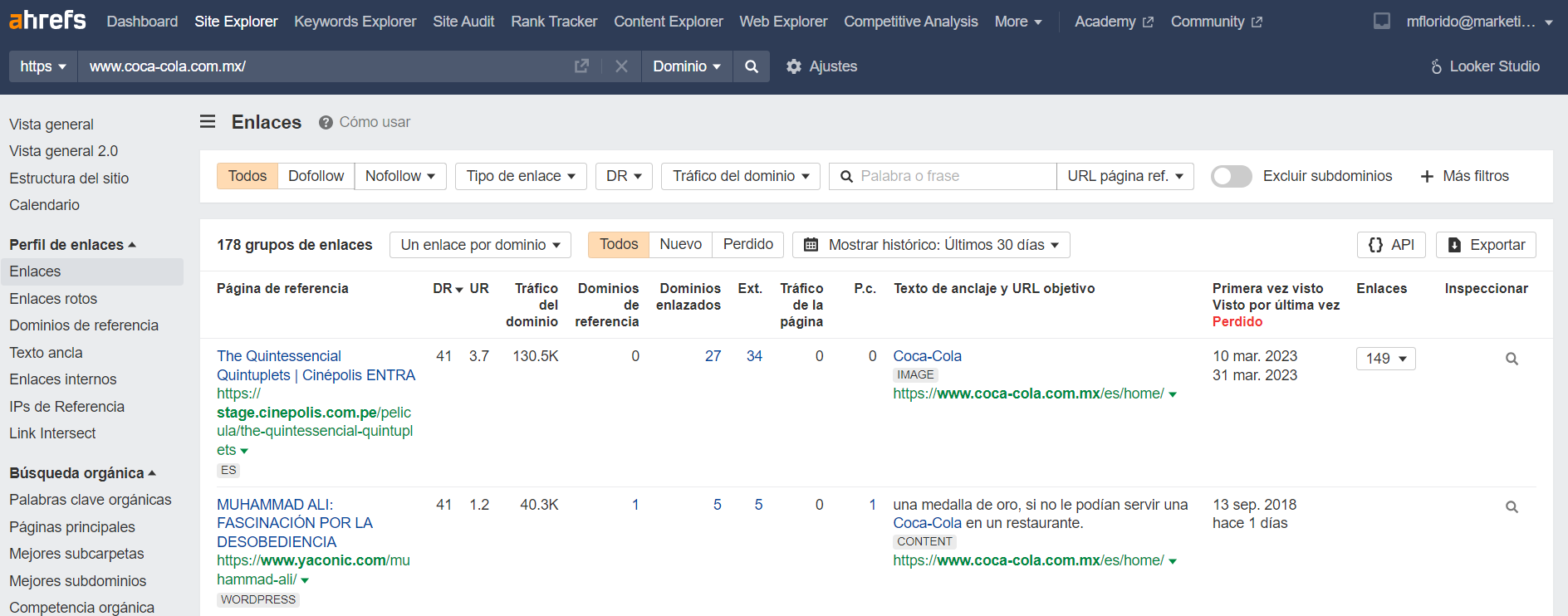Expand stage.cinepolis.com.pe URL caret
The height and width of the screenshot is (616, 1568).
point(244,451)
